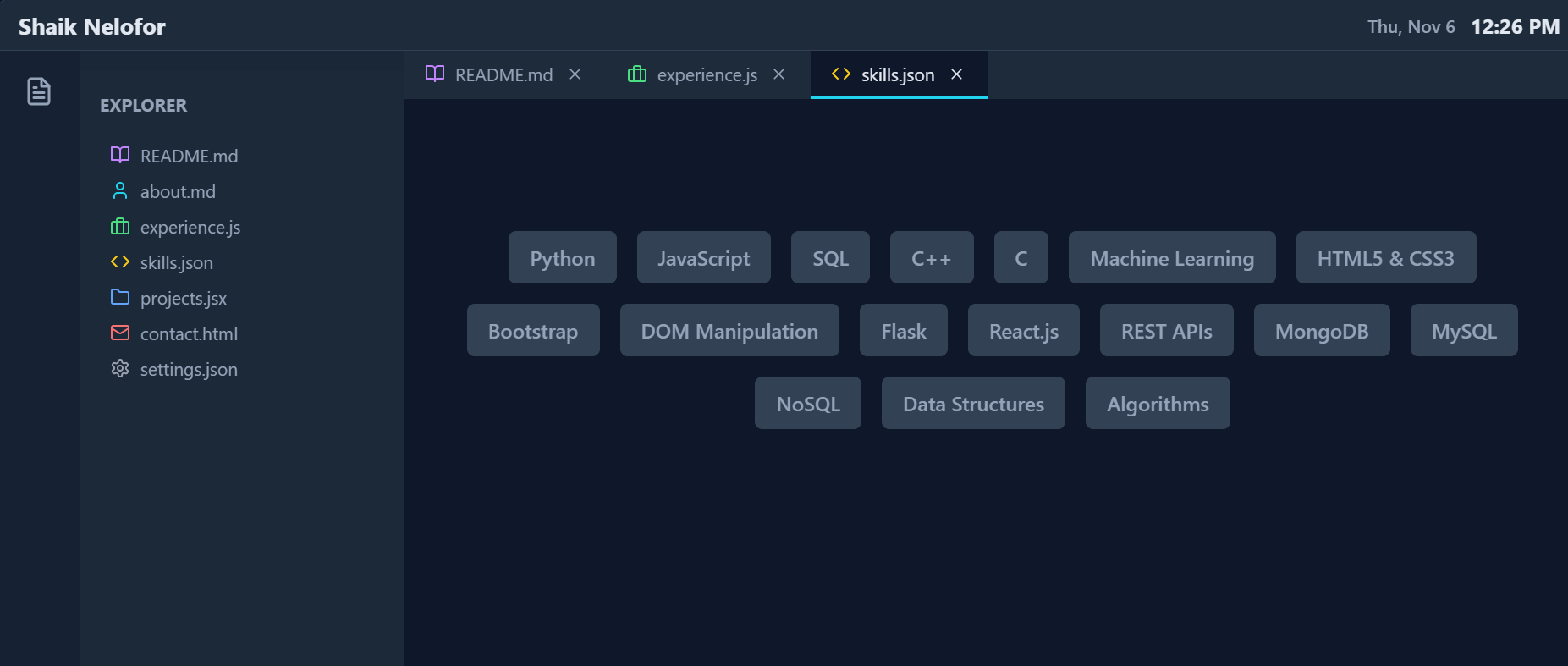Click the 12:26 PM clock
The image size is (1568, 666).
coord(1516,27)
